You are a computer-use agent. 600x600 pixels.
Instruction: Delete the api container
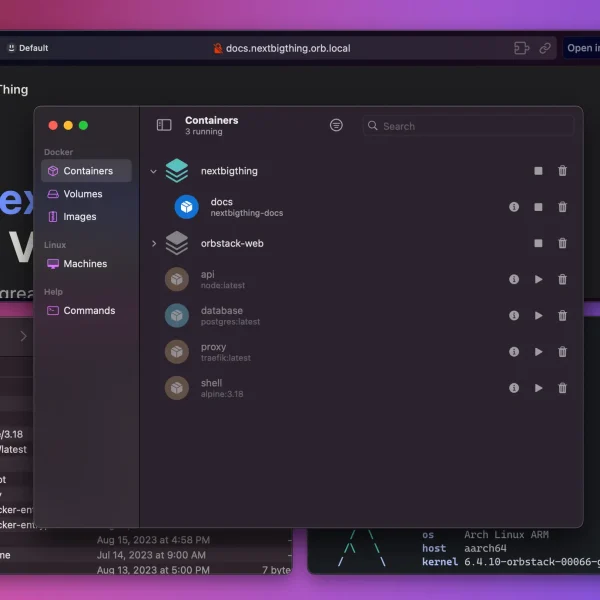click(562, 279)
